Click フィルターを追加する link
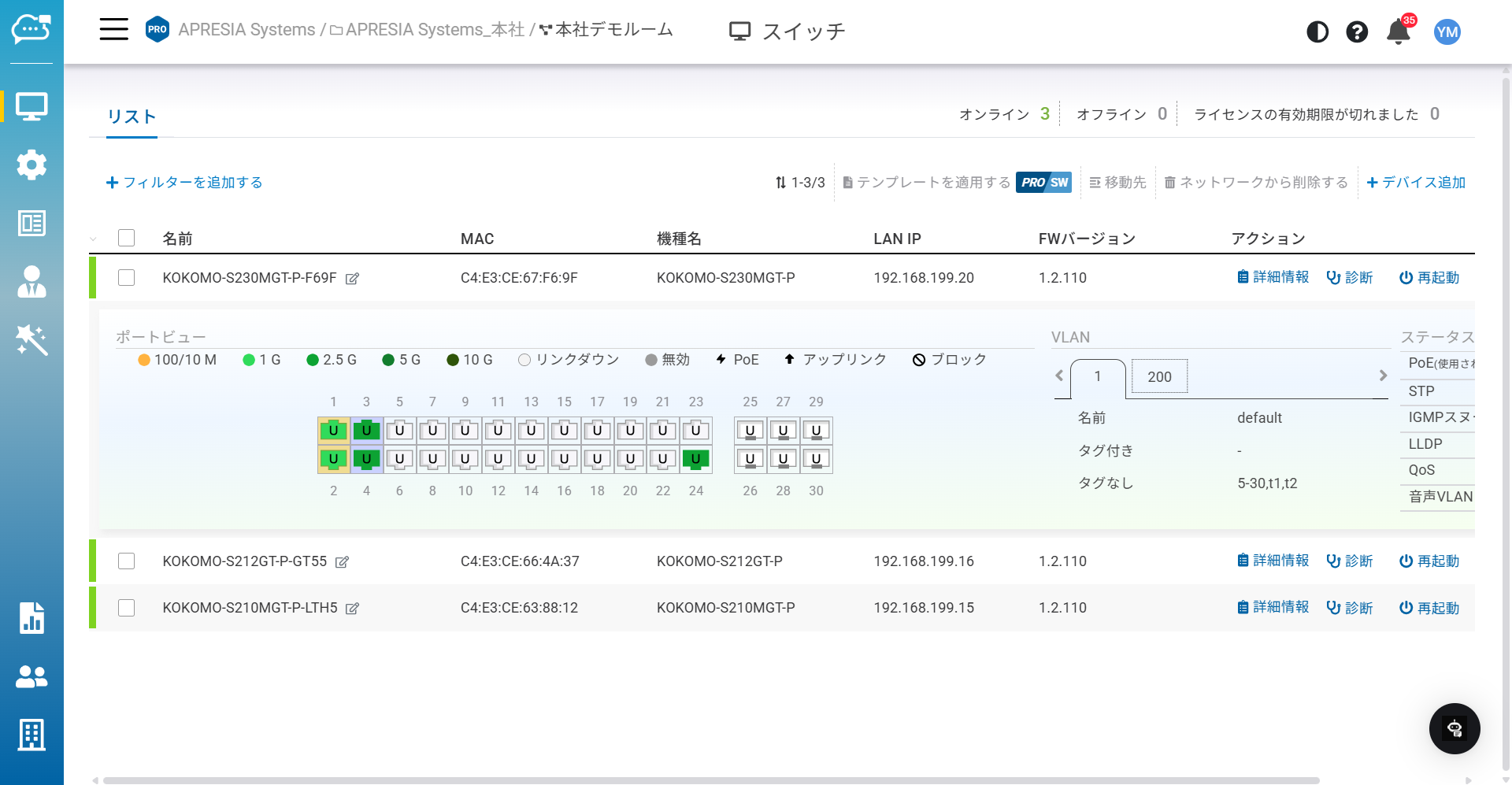1512x785 pixels. coord(184,183)
